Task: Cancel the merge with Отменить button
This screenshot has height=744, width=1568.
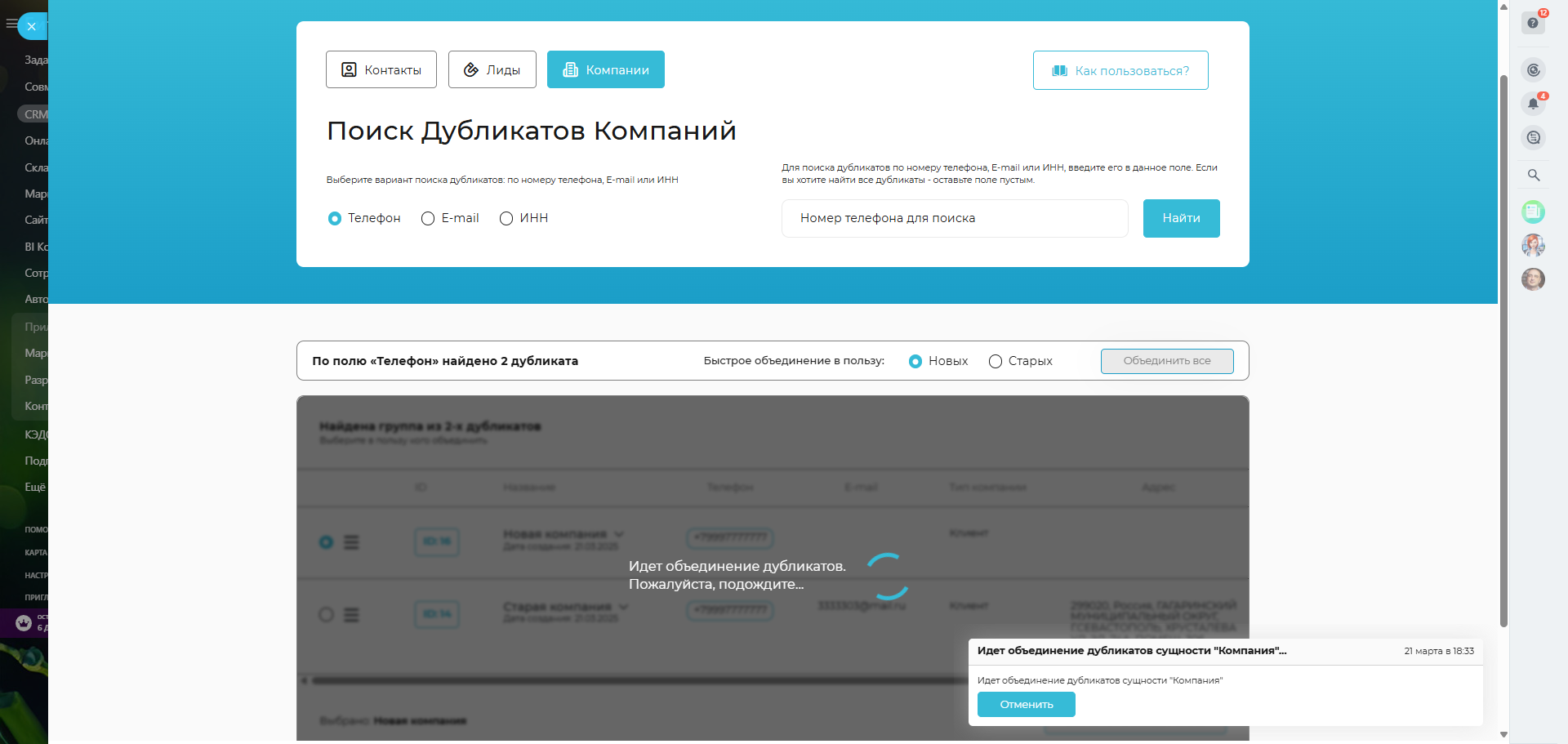Action: (x=1026, y=704)
